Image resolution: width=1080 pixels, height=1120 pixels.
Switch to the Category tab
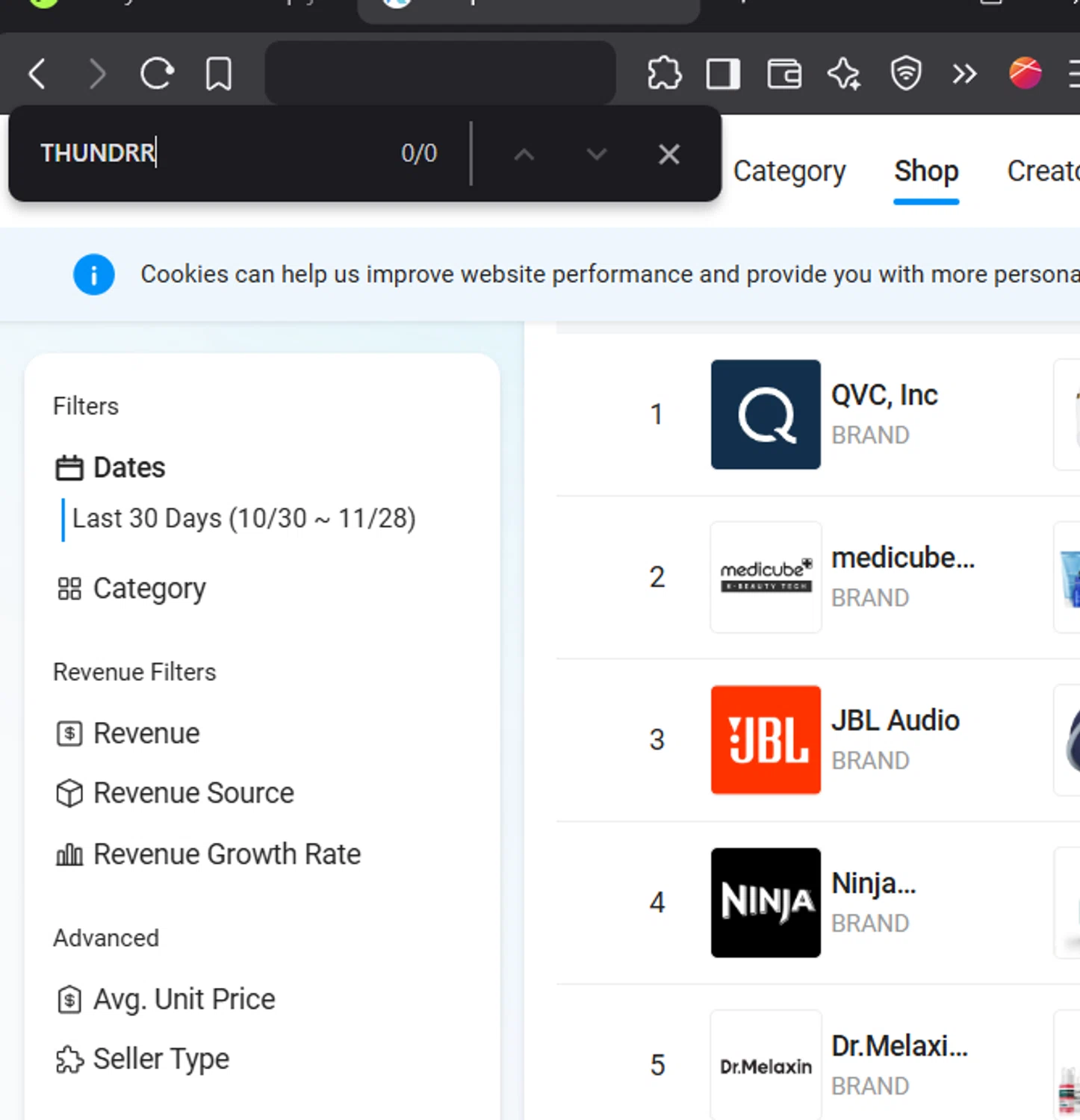click(x=789, y=172)
